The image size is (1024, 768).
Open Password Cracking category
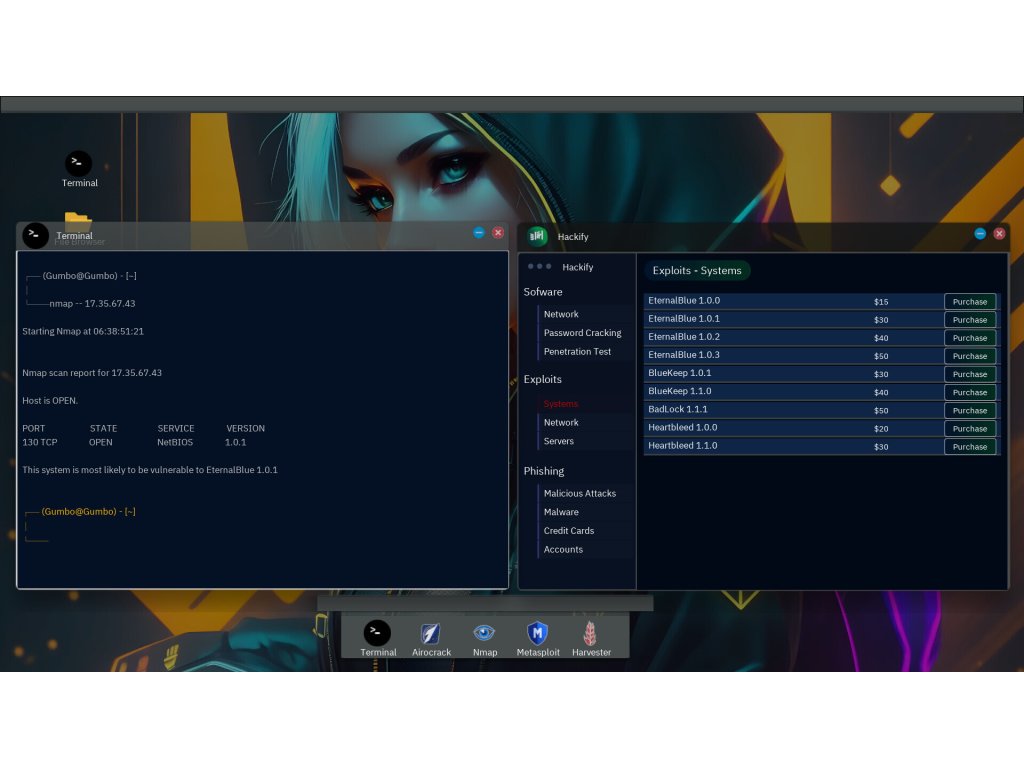[583, 333]
